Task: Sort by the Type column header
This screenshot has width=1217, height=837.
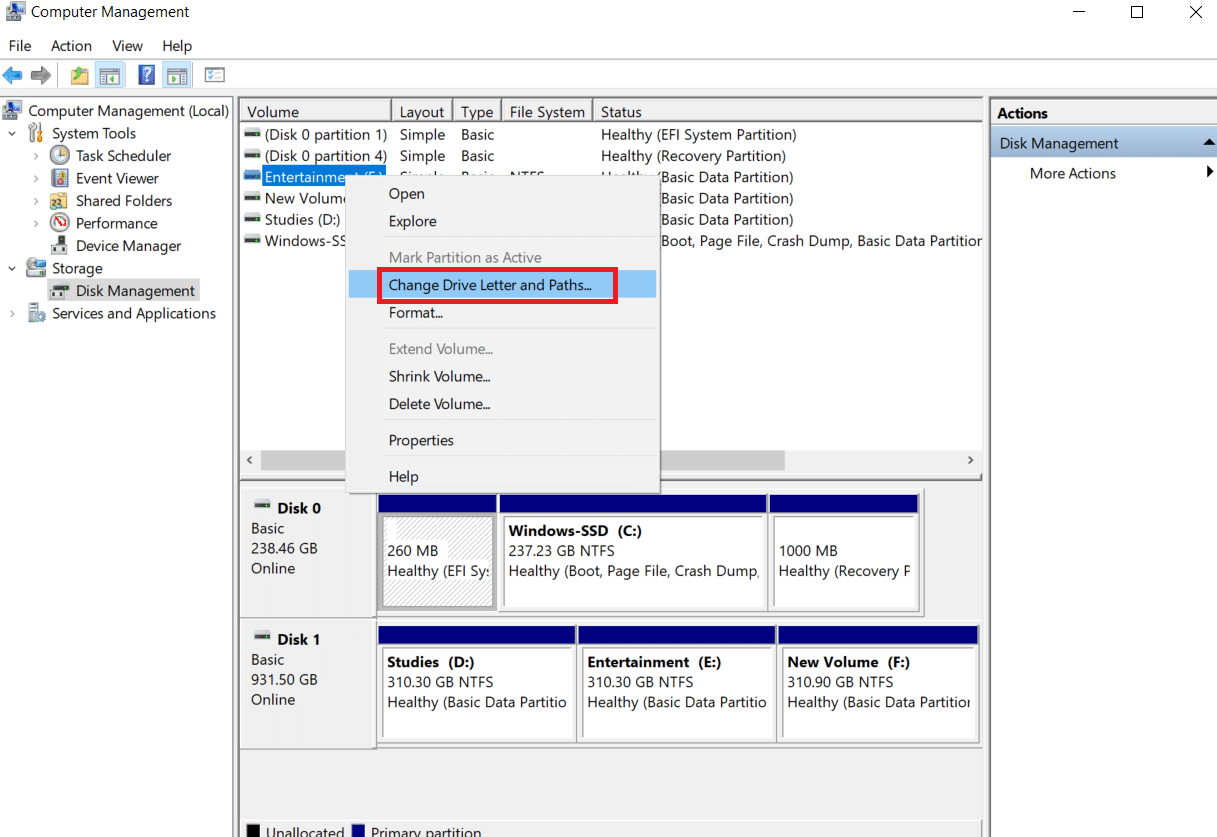Action: [x=477, y=112]
